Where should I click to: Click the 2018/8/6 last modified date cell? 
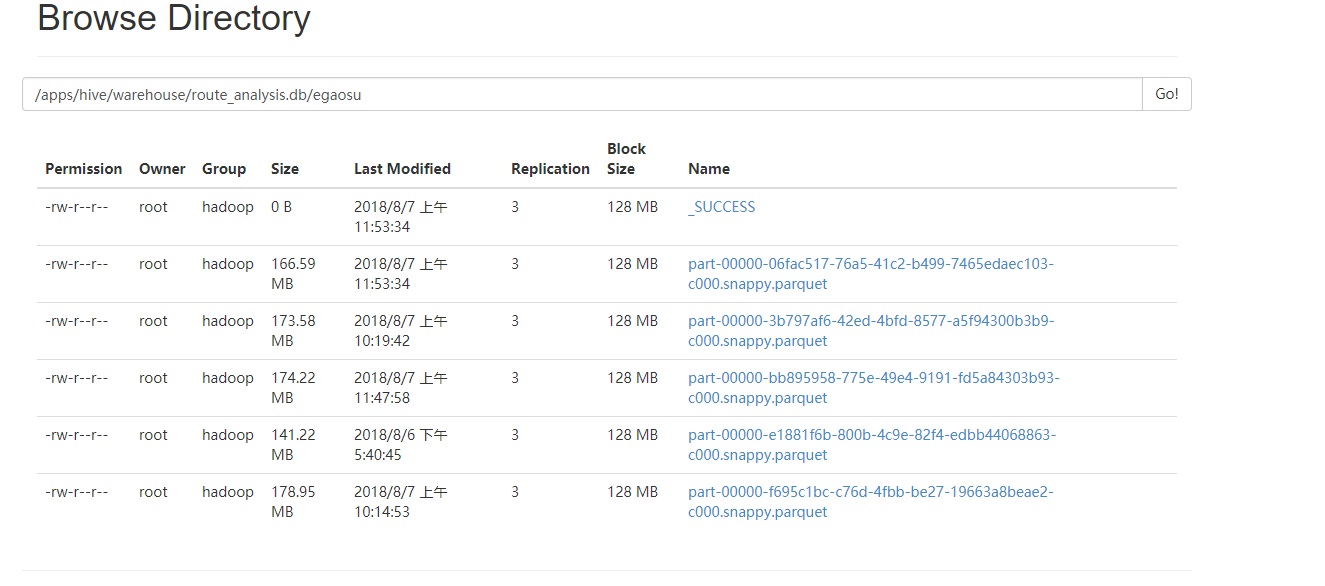pos(400,445)
